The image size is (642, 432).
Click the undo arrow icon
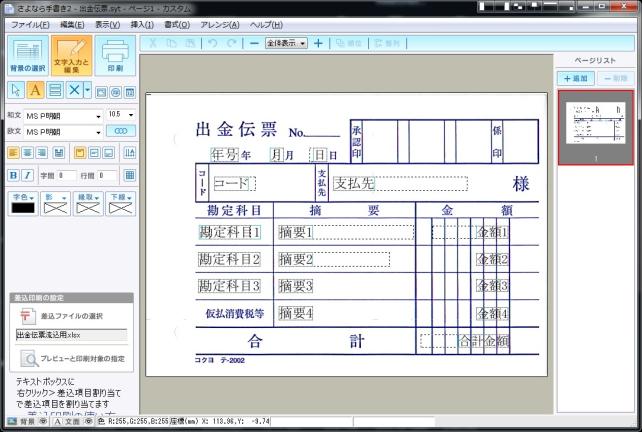point(212,43)
